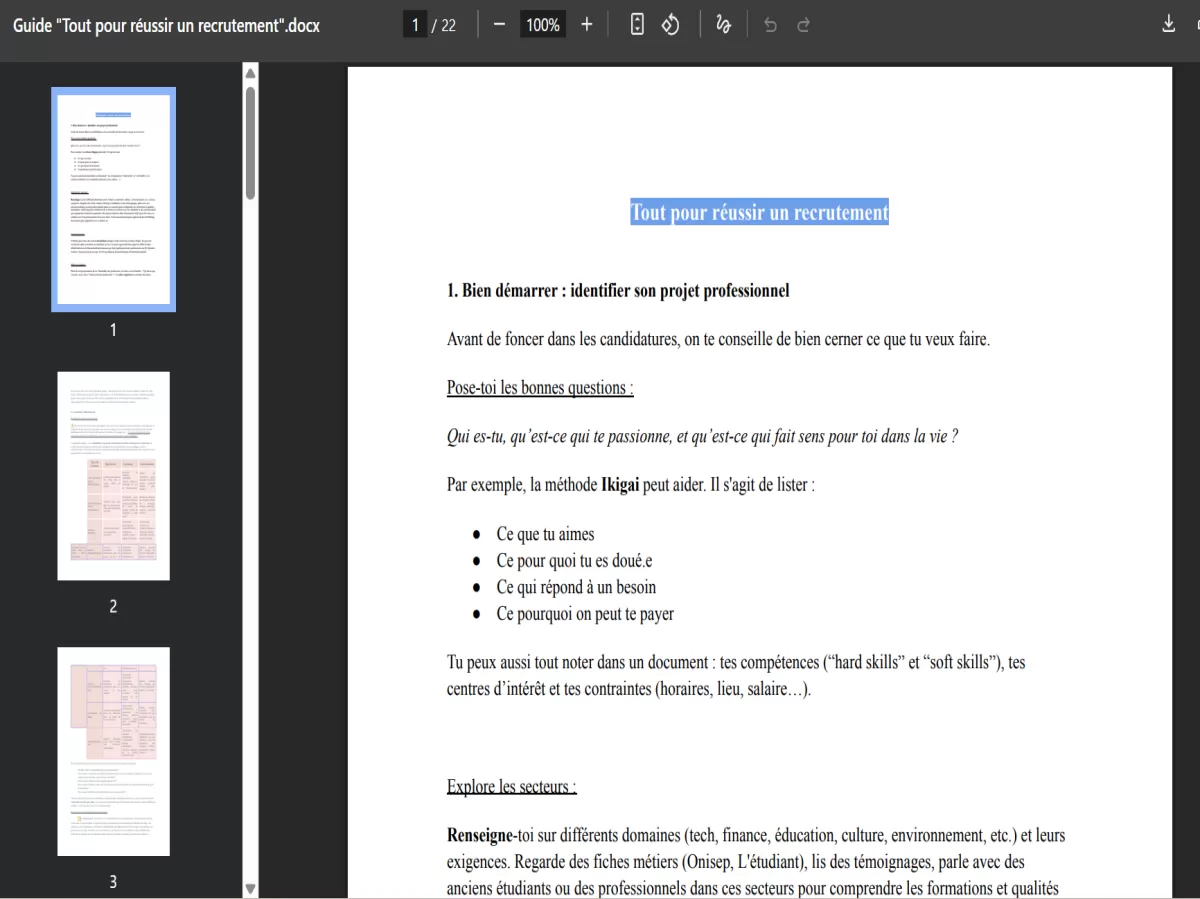Image resolution: width=1200 pixels, height=899 pixels.
Task: Click the zoom level field showing 100%
Action: point(542,24)
